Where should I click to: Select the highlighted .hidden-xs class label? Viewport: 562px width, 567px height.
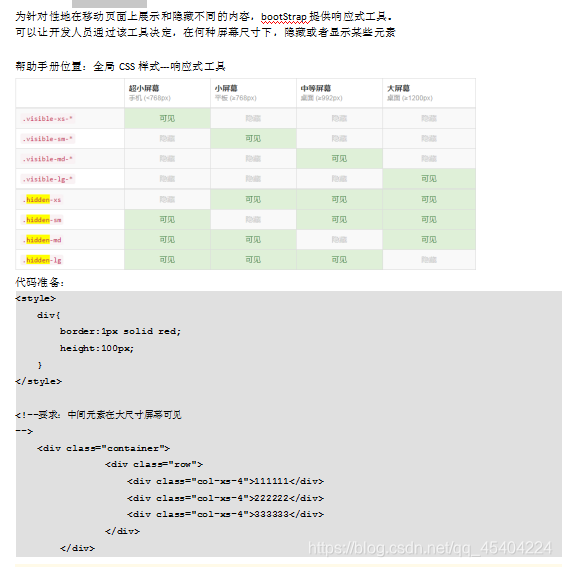tap(42, 200)
